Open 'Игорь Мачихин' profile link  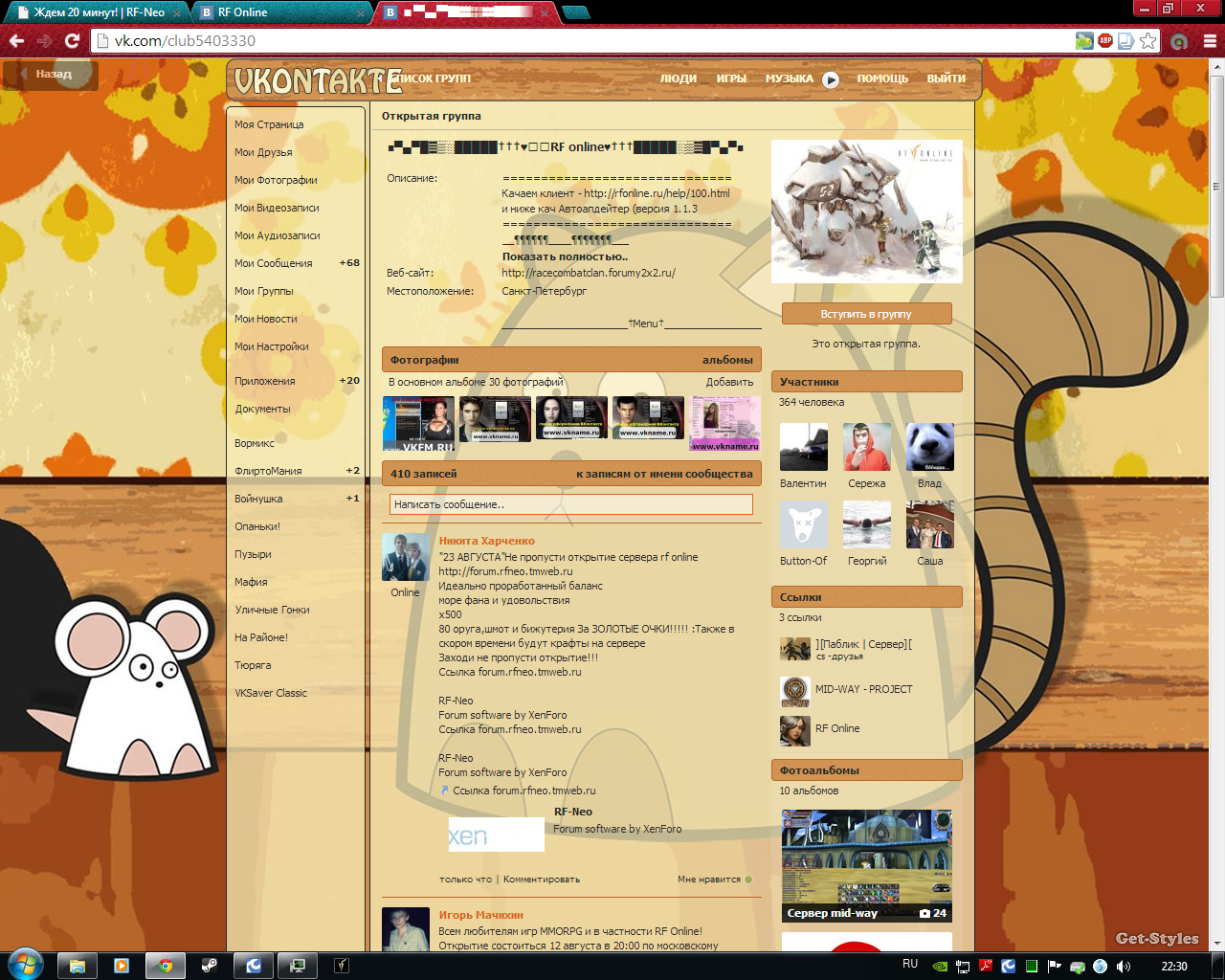pyautogui.click(x=481, y=915)
